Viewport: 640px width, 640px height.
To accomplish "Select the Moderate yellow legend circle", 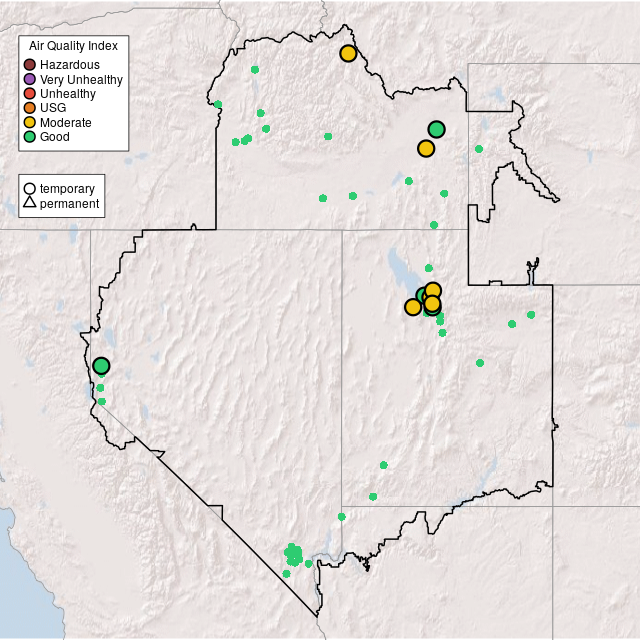I will click(30, 122).
